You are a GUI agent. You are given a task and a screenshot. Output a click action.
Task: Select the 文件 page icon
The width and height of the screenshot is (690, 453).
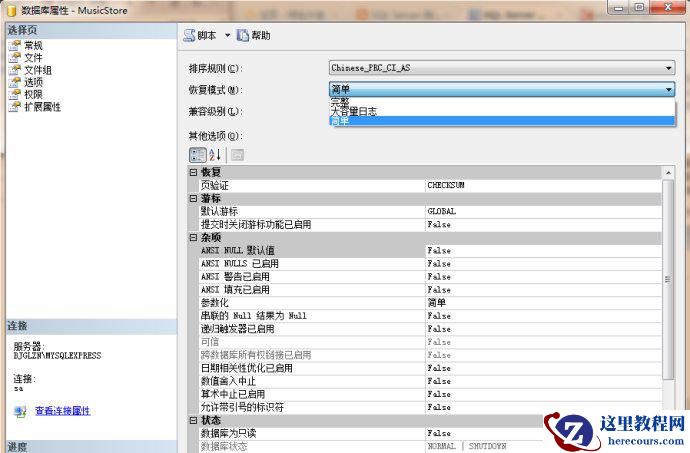click(x=15, y=58)
